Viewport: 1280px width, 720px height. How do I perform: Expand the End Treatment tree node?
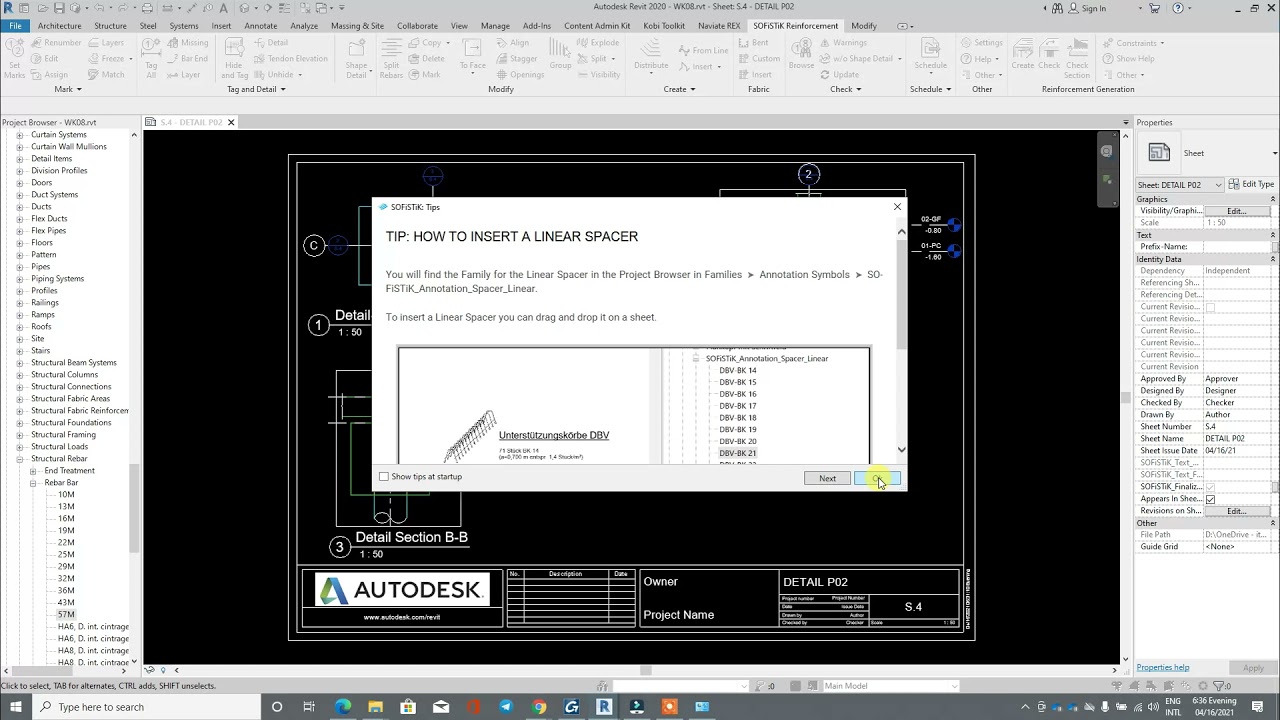(x=32, y=471)
